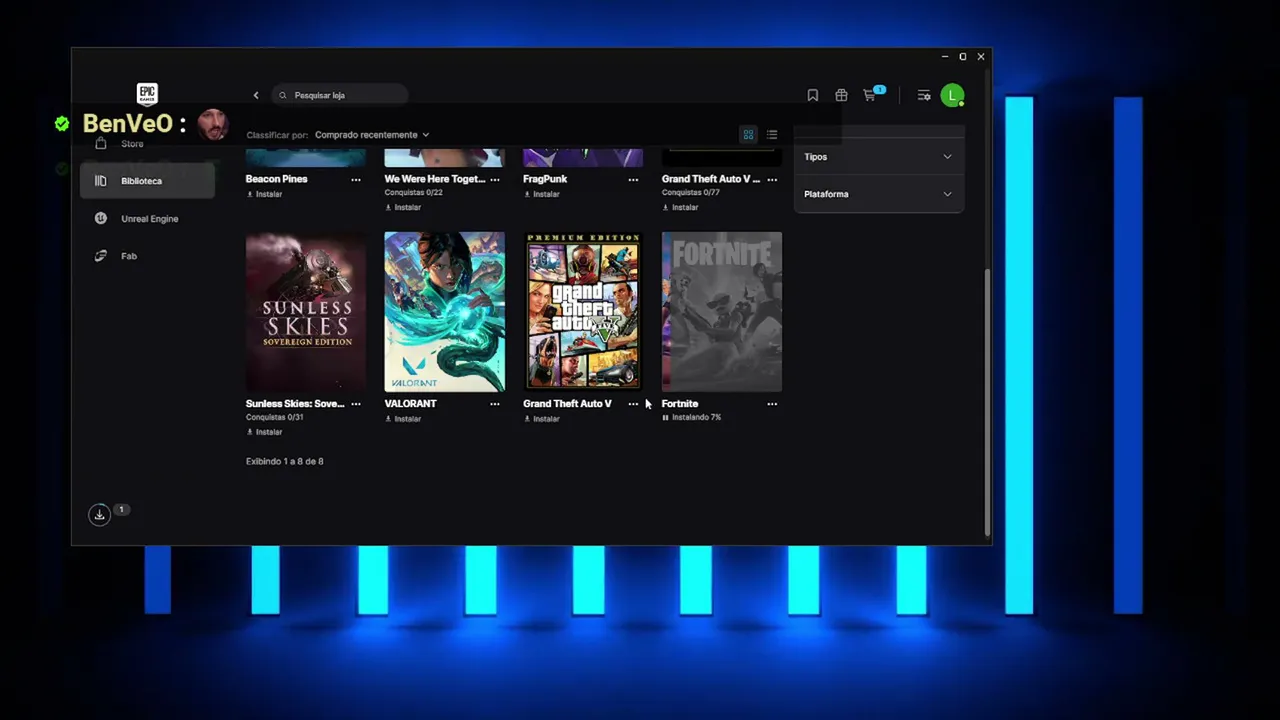Viewport: 1280px width, 720px height.
Task: Install We Were Here Together via Instalar
Action: [403, 207]
